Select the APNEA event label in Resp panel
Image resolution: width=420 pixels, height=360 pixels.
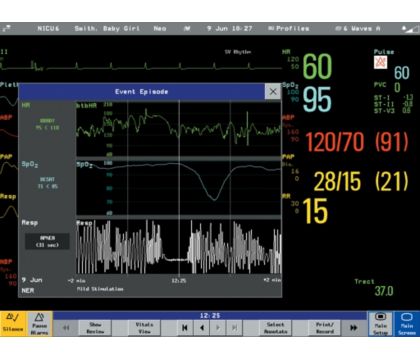click(47, 241)
